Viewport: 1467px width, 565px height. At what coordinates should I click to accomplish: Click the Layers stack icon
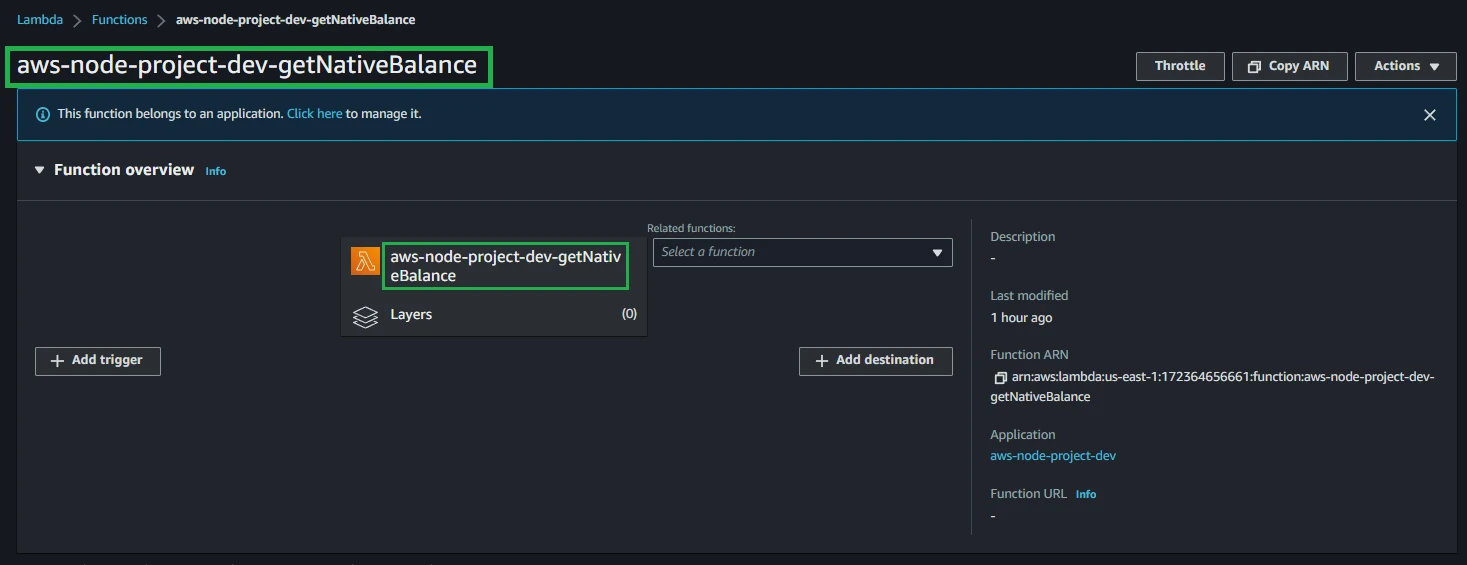365,316
